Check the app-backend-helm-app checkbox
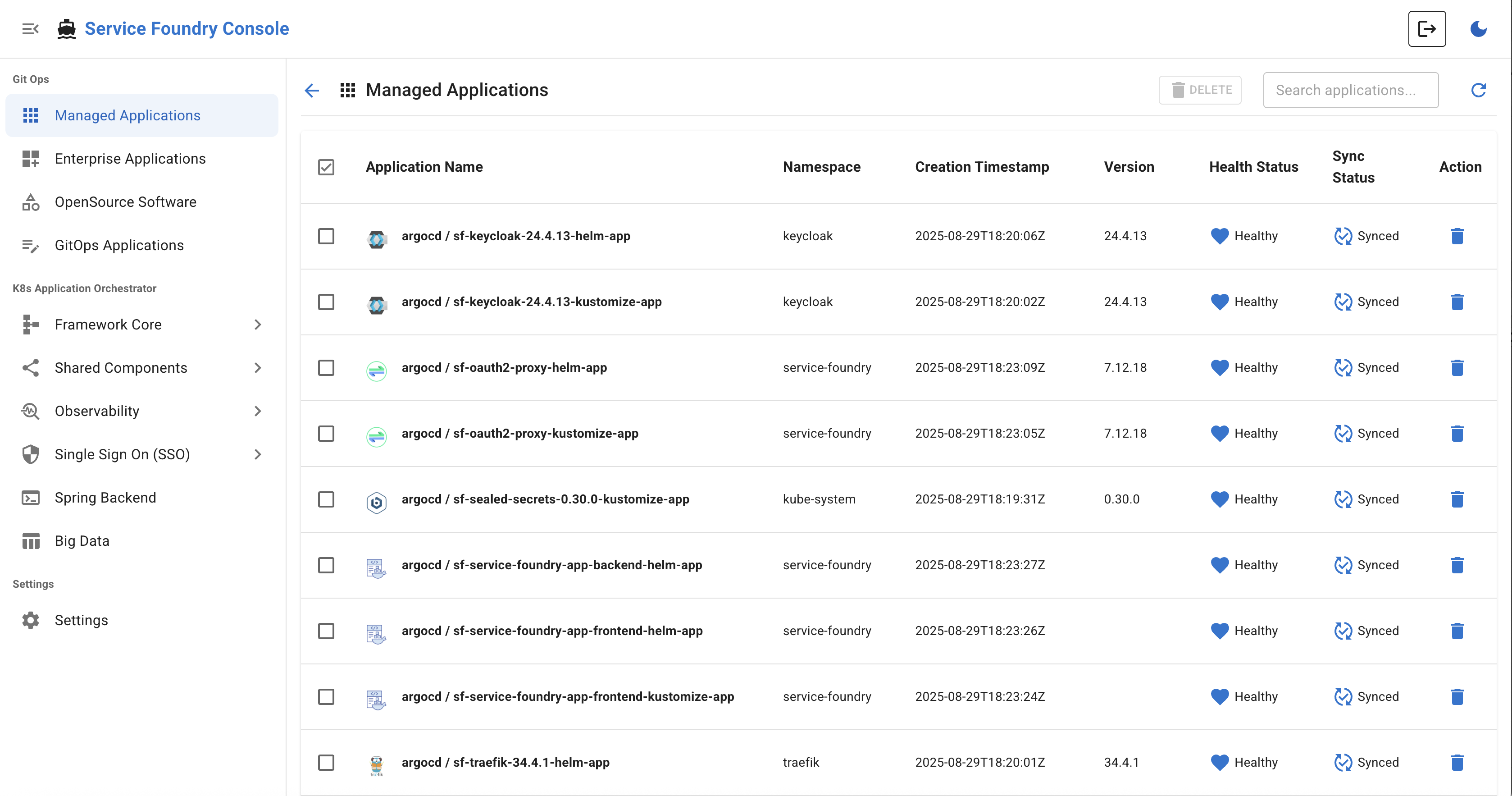The image size is (1512, 796). click(x=326, y=565)
